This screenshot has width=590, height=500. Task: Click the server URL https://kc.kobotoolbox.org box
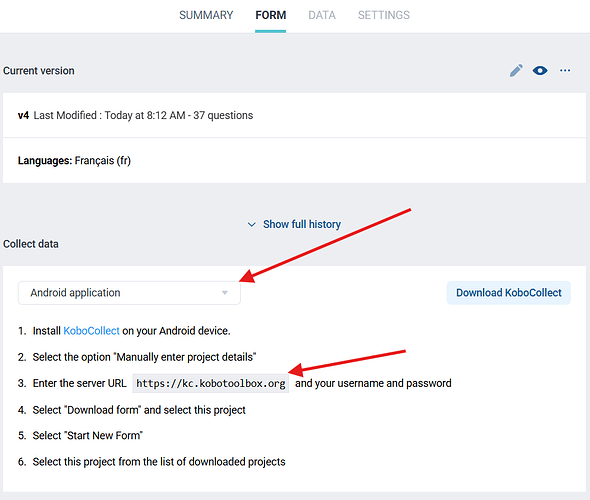tap(211, 383)
